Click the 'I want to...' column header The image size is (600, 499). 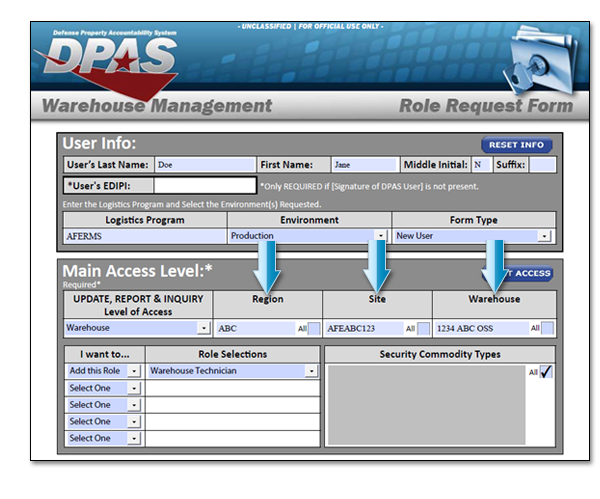coord(104,354)
